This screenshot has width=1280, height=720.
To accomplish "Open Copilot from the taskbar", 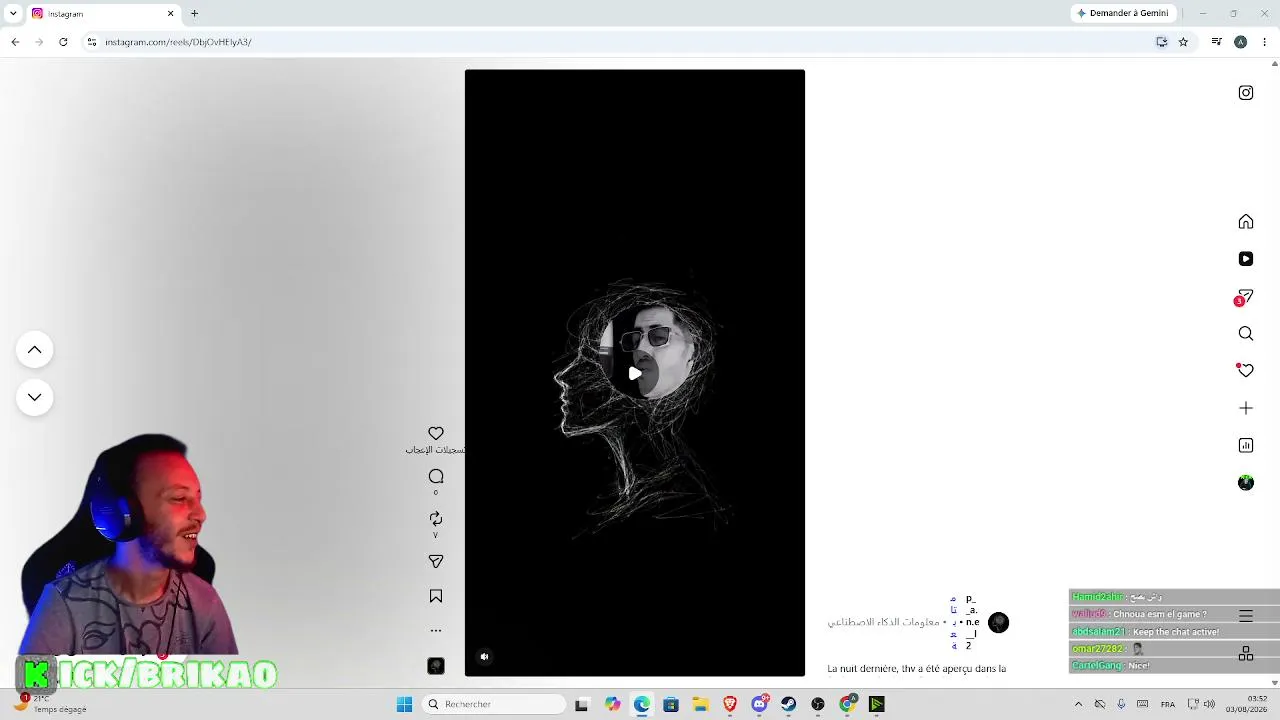I will [x=612, y=705].
